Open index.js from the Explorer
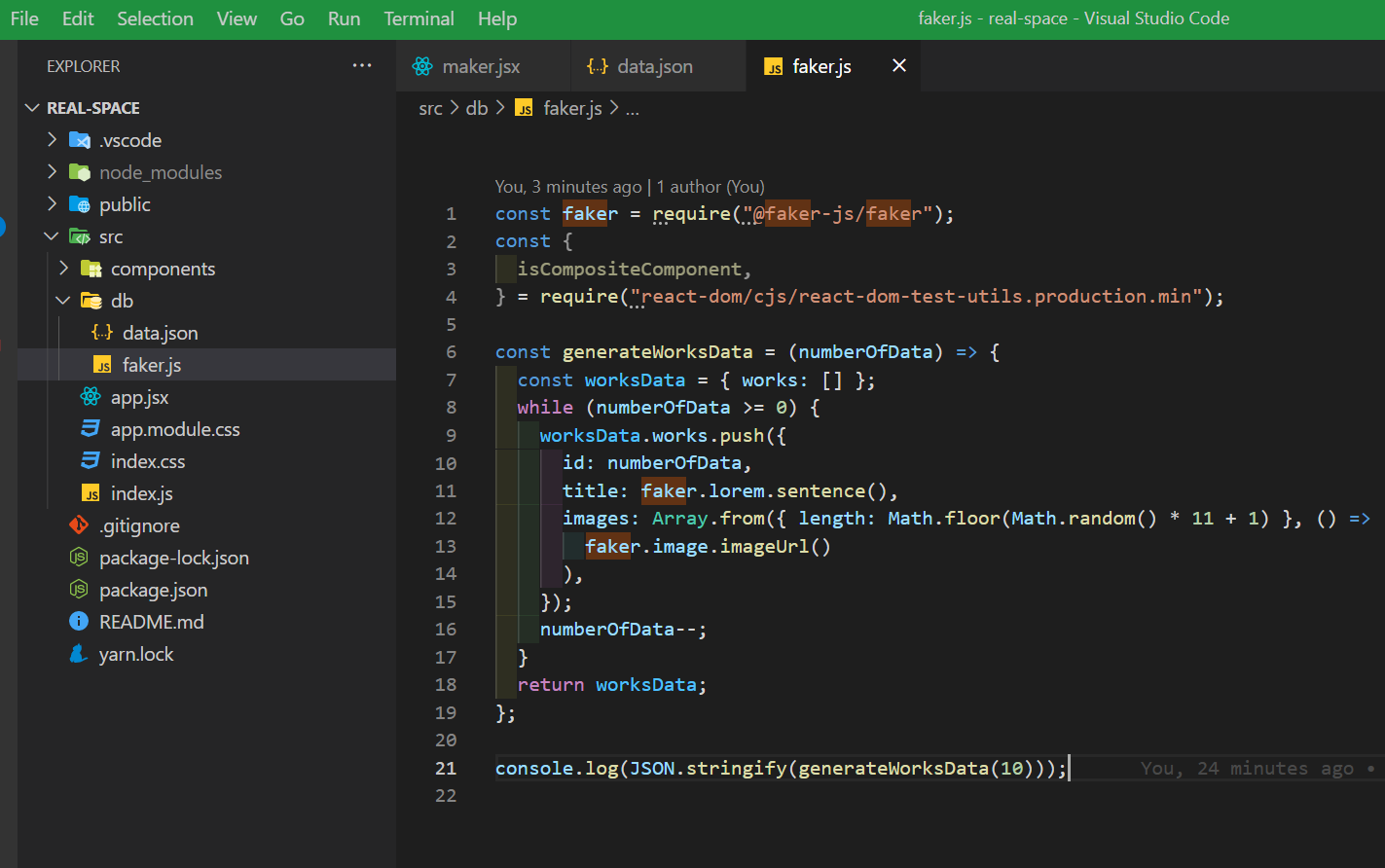 pyautogui.click(x=142, y=493)
